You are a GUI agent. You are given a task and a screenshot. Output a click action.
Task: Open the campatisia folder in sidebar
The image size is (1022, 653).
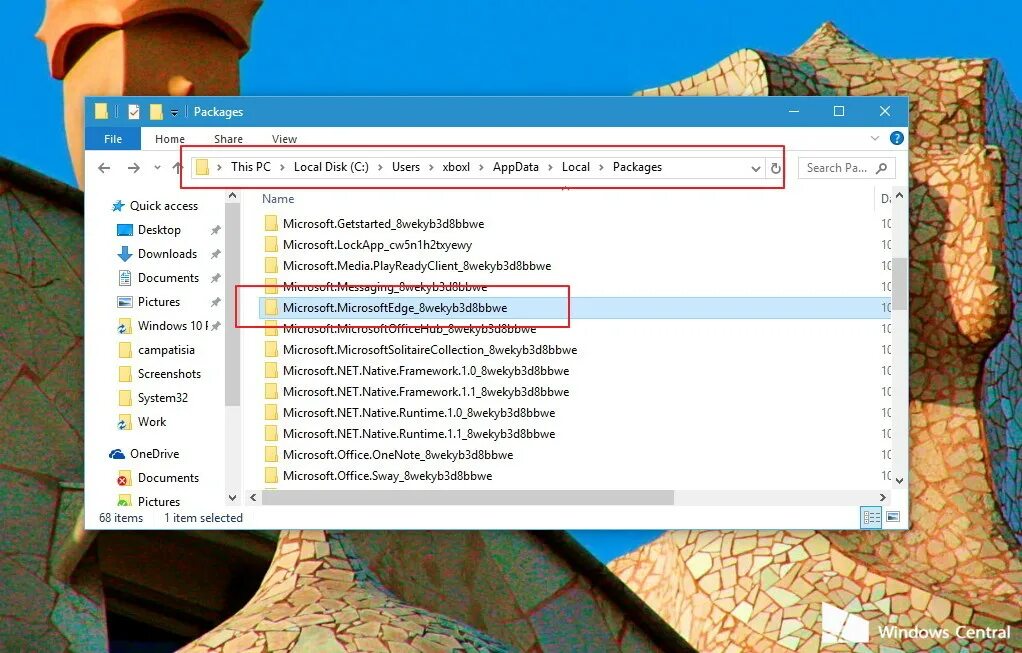[x=166, y=350]
